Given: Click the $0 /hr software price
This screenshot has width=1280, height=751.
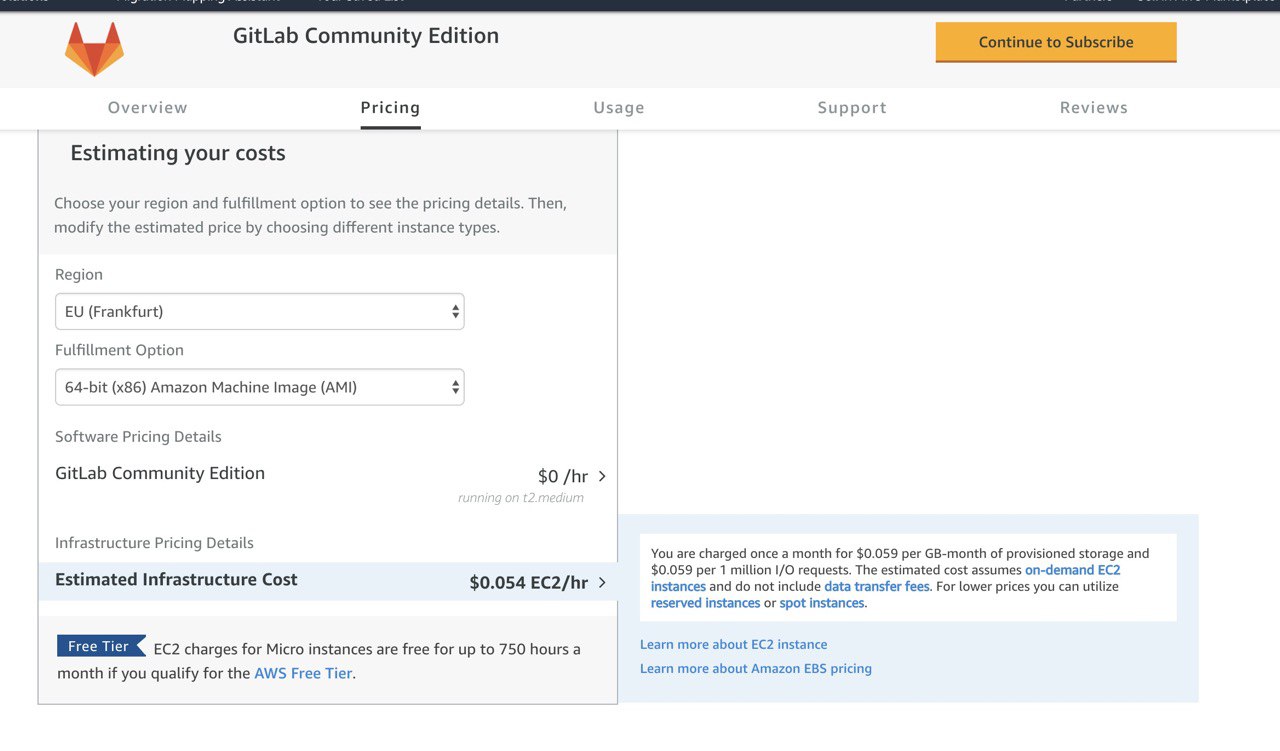Looking at the screenshot, I should pos(563,476).
